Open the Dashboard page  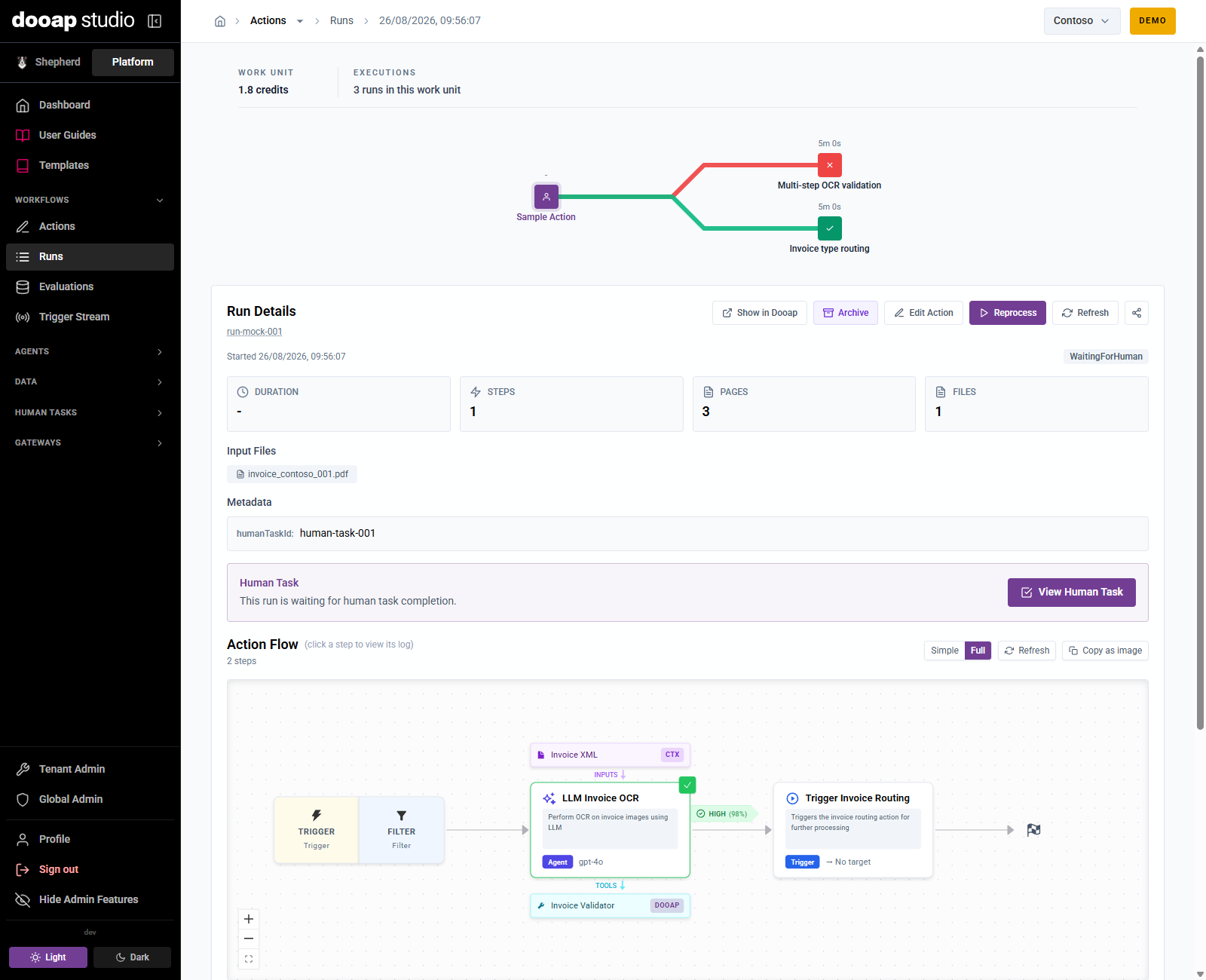90,105
